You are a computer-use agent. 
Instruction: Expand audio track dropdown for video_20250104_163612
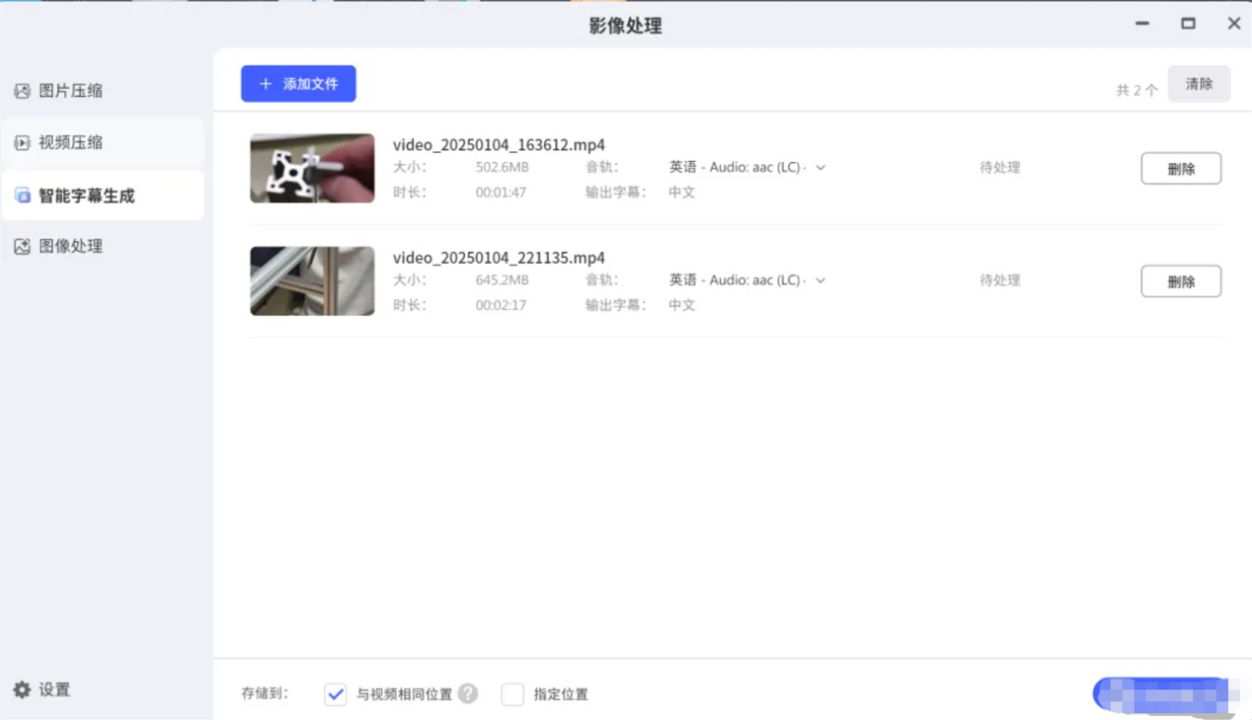point(820,167)
